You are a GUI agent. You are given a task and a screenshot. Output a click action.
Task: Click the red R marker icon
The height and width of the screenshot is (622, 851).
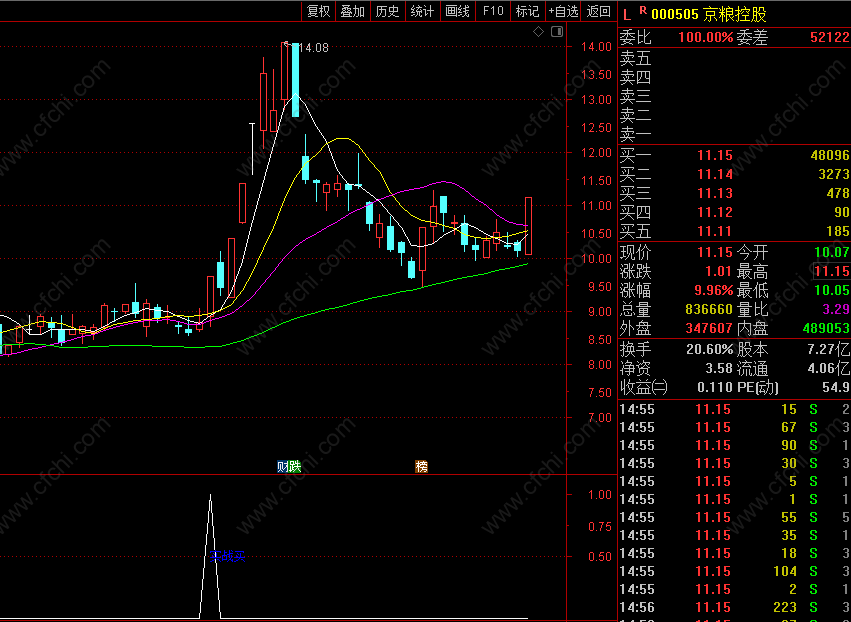click(x=643, y=10)
